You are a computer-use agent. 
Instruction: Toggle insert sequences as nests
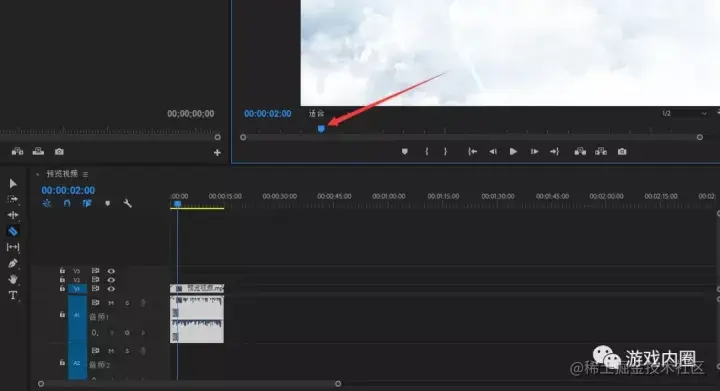(47, 203)
